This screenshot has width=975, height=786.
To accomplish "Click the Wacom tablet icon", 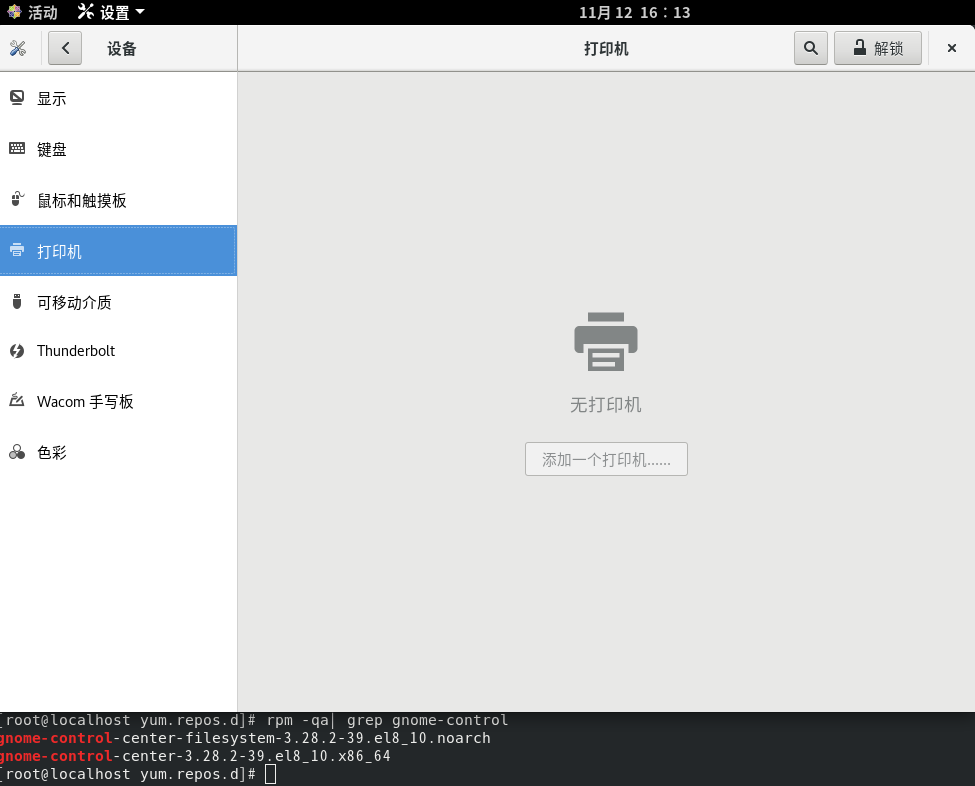I will [x=17, y=400].
